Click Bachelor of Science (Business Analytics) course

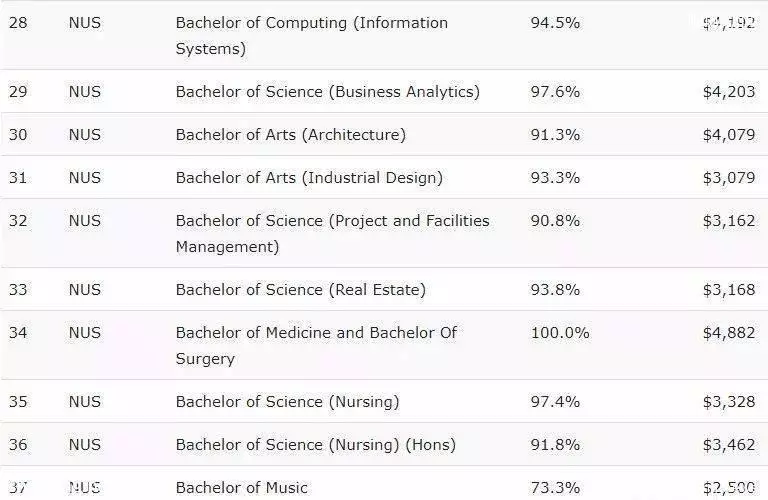point(328,92)
